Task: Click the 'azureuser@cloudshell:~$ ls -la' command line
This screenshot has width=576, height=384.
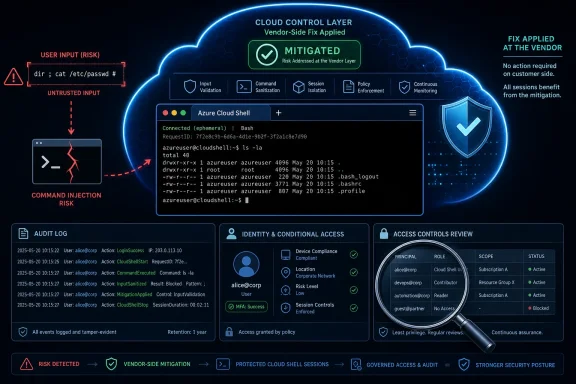Action: (212, 148)
